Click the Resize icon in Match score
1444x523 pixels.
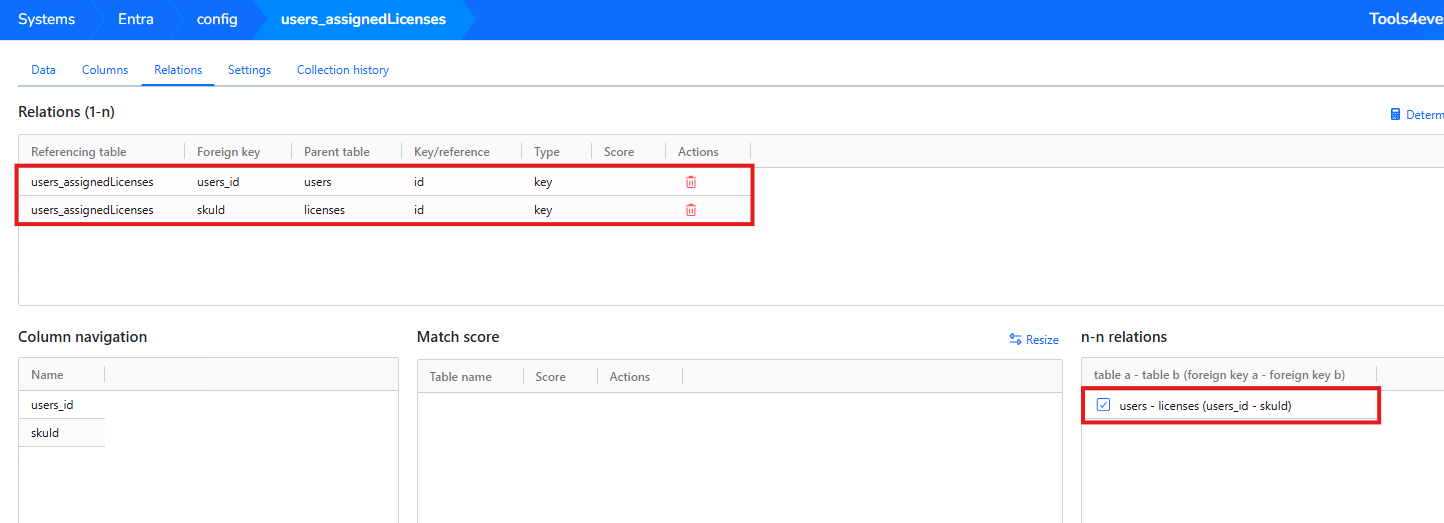pyautogui.click(x=1015, y=340)
